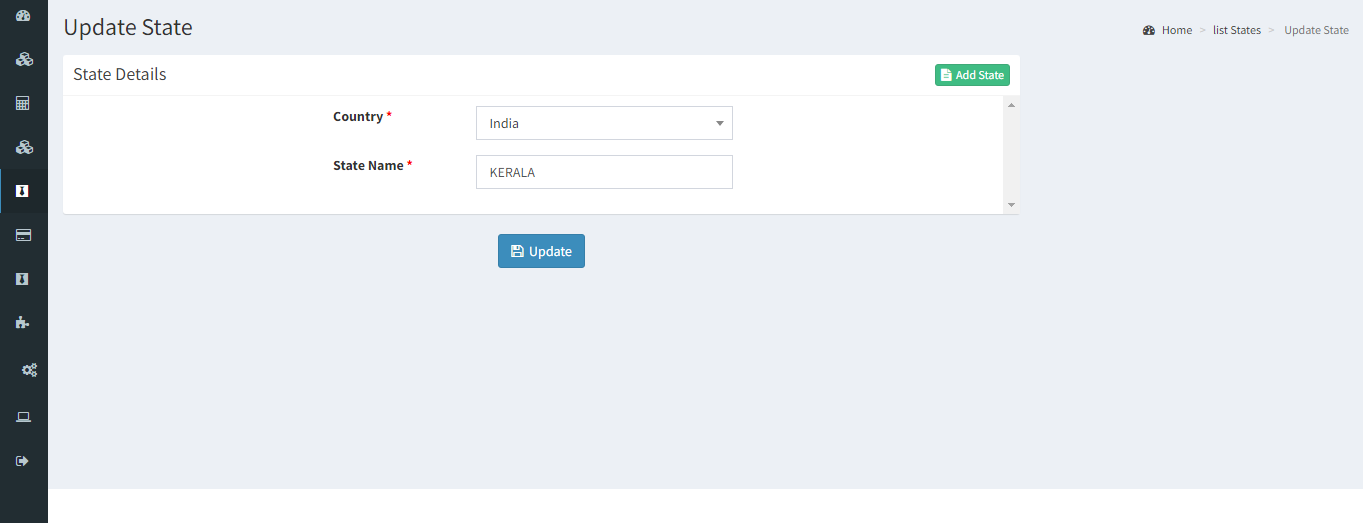The width and height of the screenshot is (1363, 523).
Task: Click the Country dropdown arrow
Action: tap(719, 124)
